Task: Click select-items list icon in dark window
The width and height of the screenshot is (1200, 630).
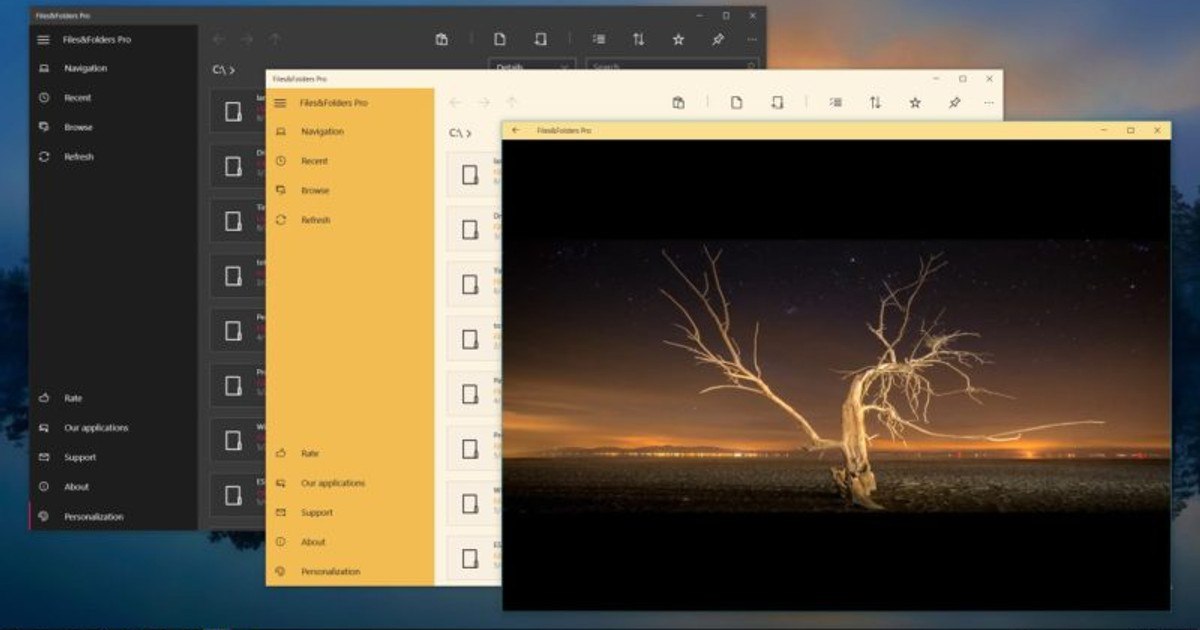Action: coord(599,40)
